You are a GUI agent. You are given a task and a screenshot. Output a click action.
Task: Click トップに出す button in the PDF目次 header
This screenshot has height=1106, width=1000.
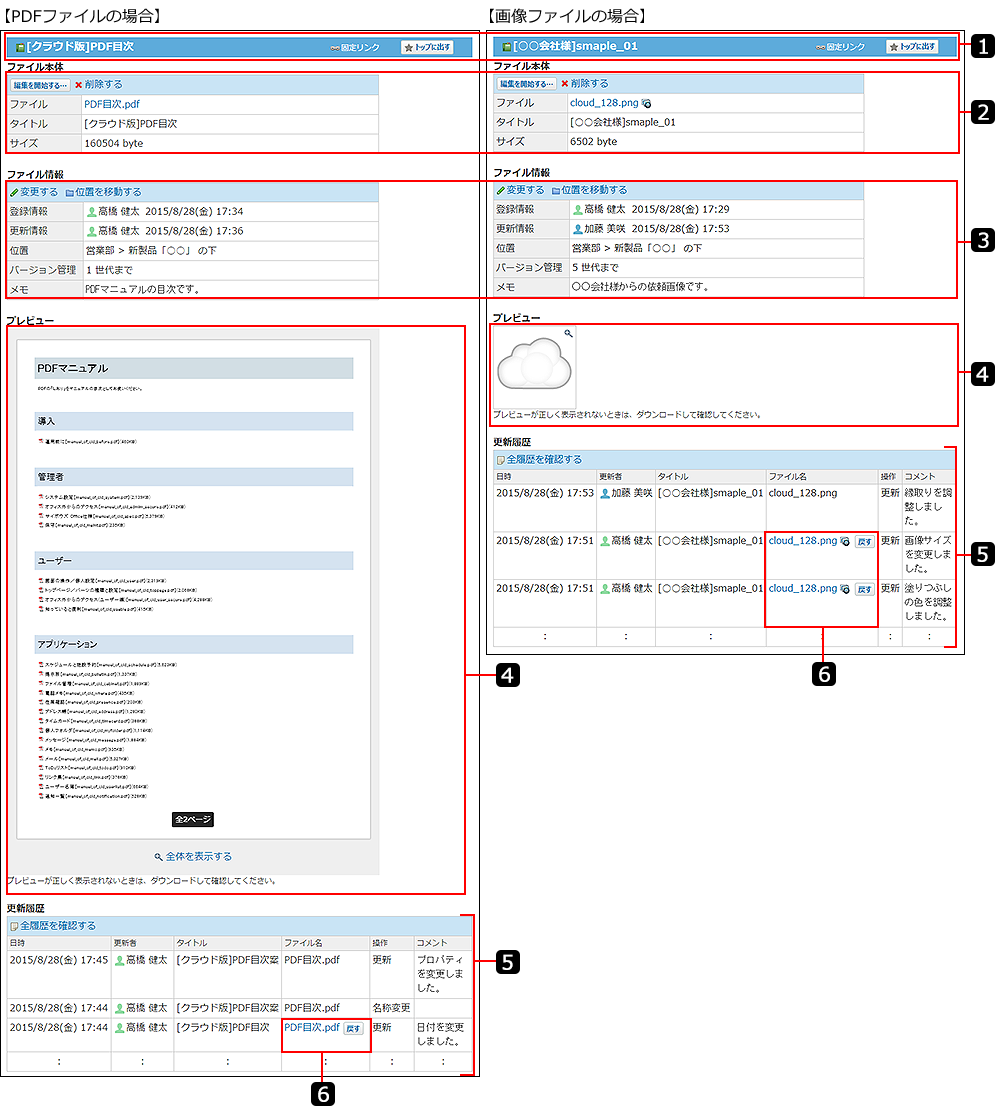coord(427,47)
